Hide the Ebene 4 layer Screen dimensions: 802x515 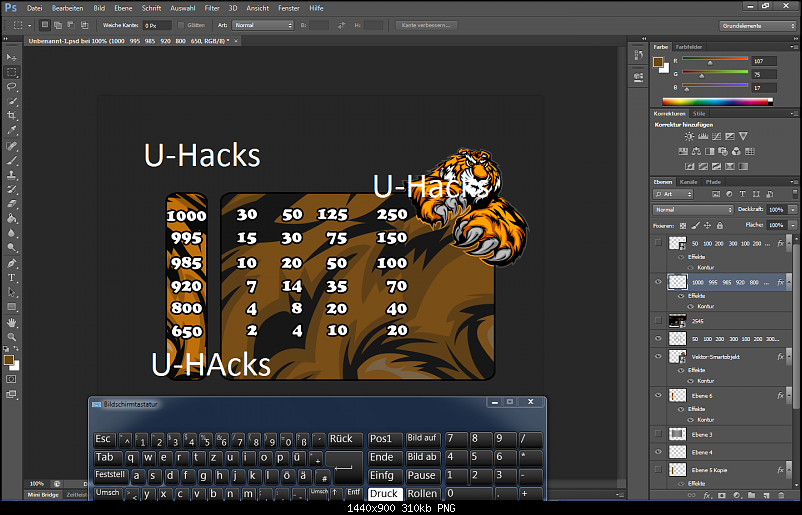(658, 452)
